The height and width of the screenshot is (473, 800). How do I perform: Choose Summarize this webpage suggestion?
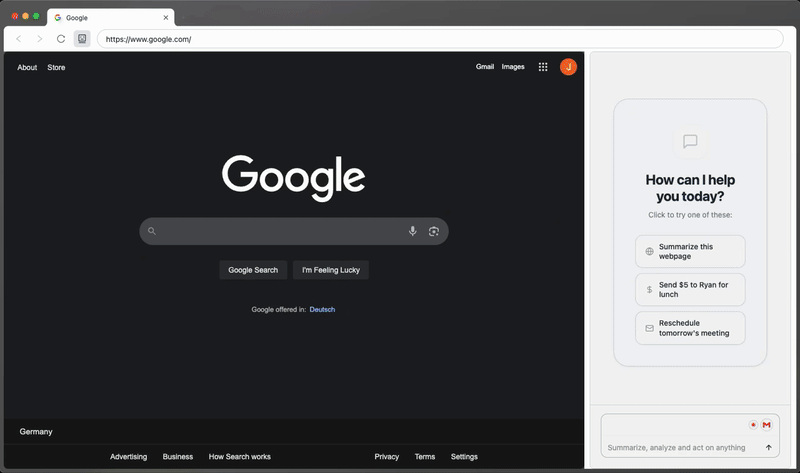coord(690,251)
